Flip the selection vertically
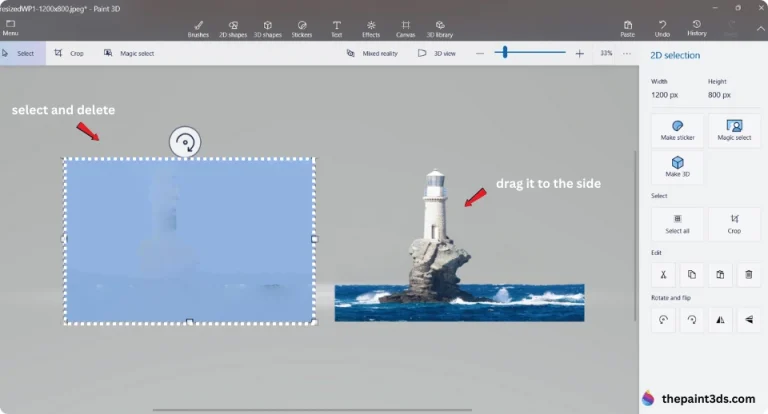The height and width of the screenshot is (414, 768). pyautogui.click(x=748, y=319)
